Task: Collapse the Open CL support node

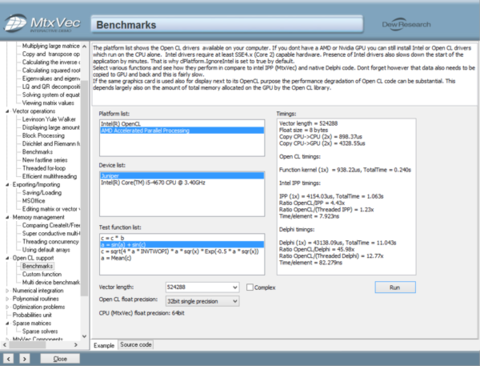Action: click(7, 258)
